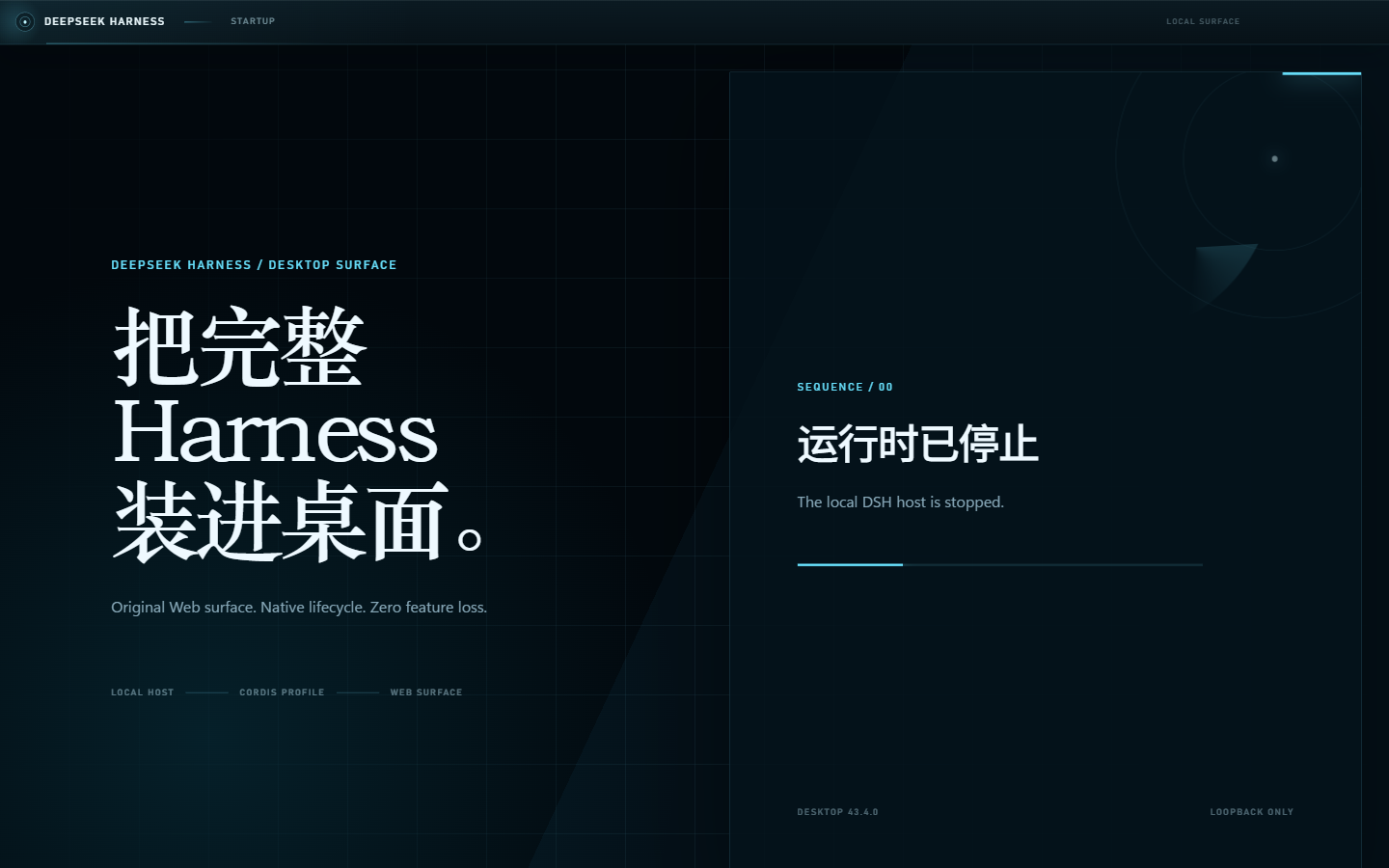Select the STARTUP label in header

253,21
